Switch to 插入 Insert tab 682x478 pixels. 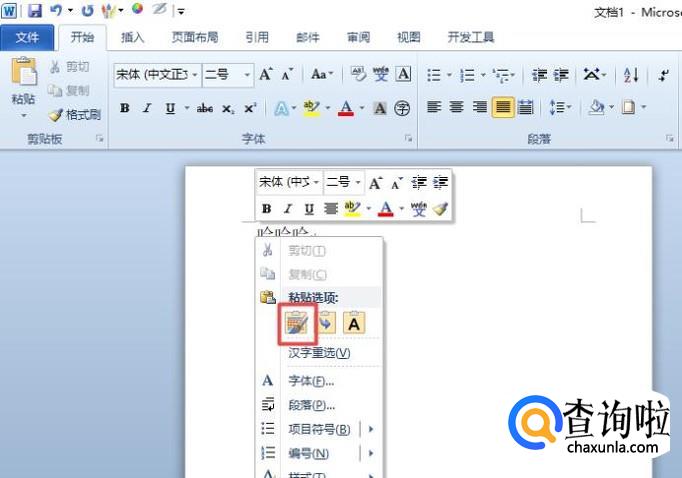(x=132, y=37)
